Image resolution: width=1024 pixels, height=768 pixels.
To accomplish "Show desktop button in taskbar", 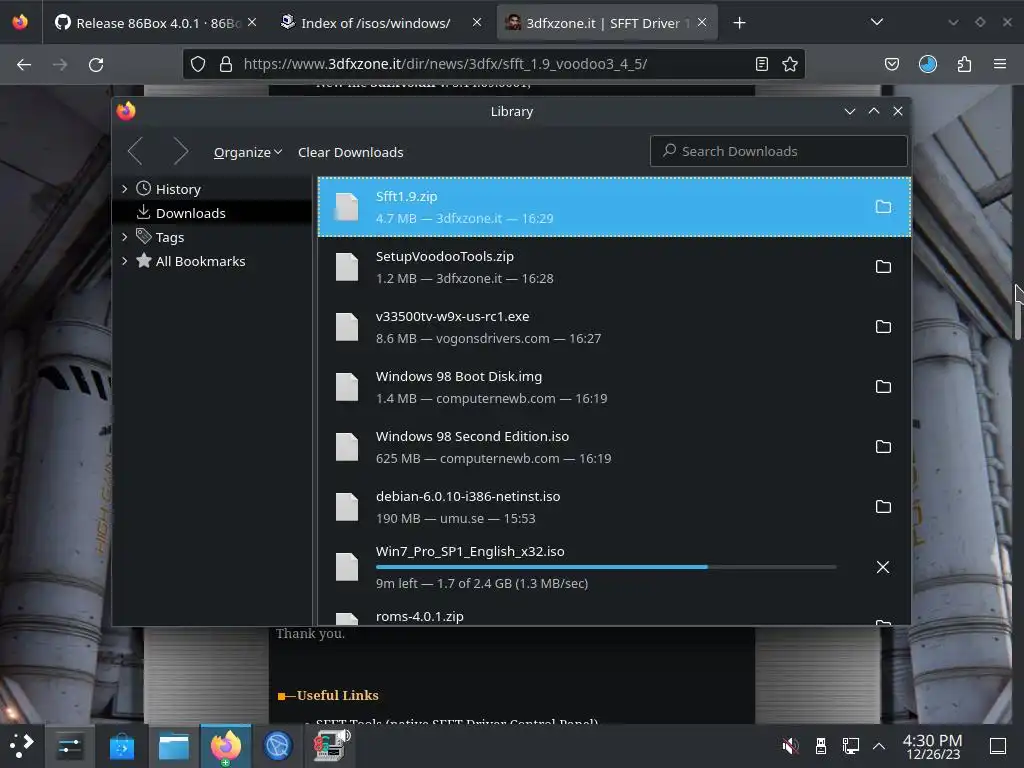I will coord(998,745).
